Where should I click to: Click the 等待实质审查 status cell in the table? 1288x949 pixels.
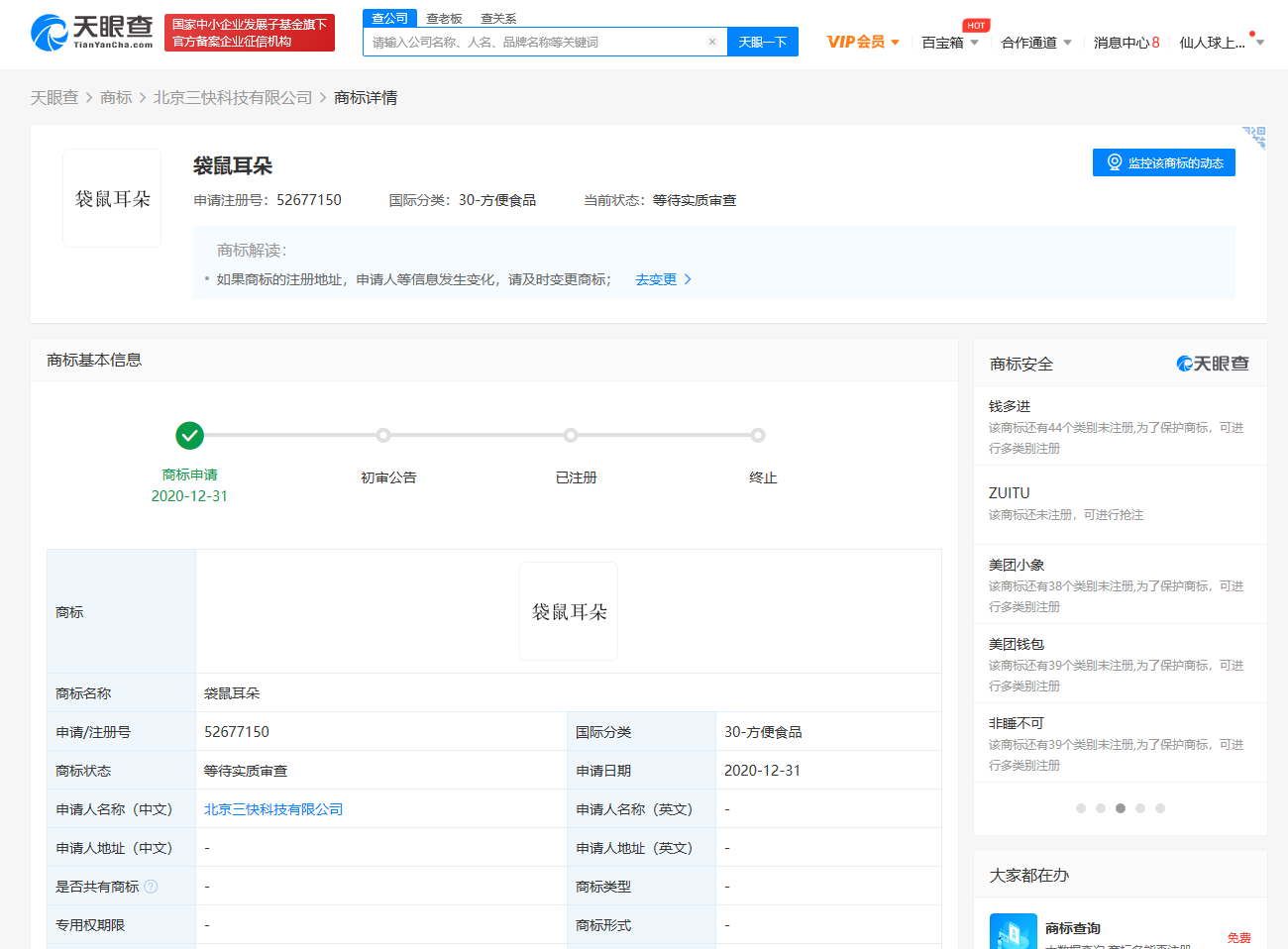(x=246, y=771)
